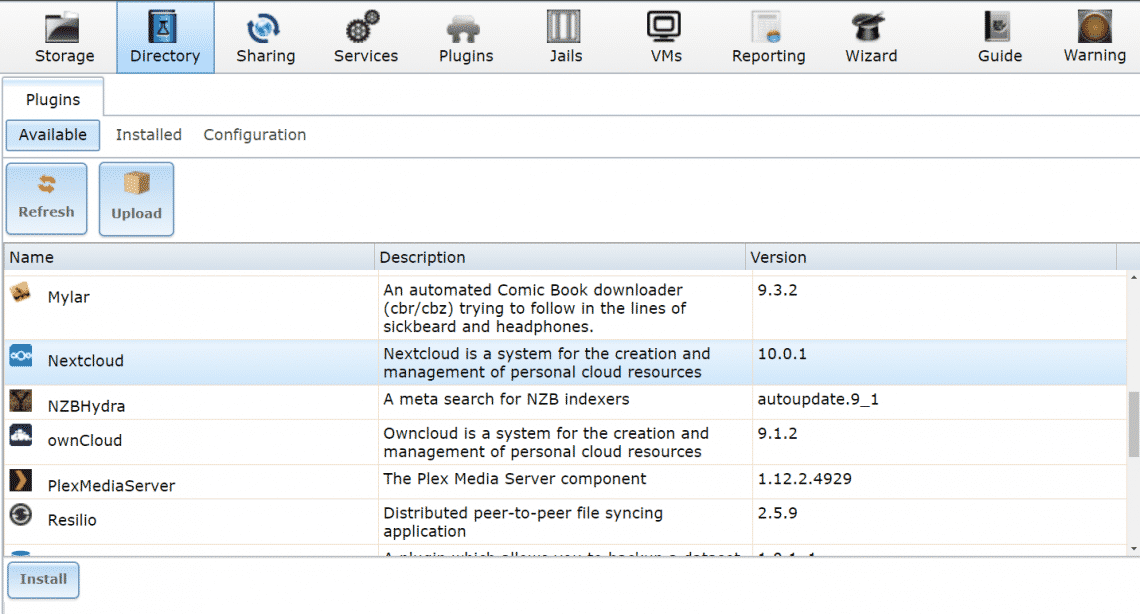
Task: Click version autoupdate.9_1
Action: (x=818, y=399)
